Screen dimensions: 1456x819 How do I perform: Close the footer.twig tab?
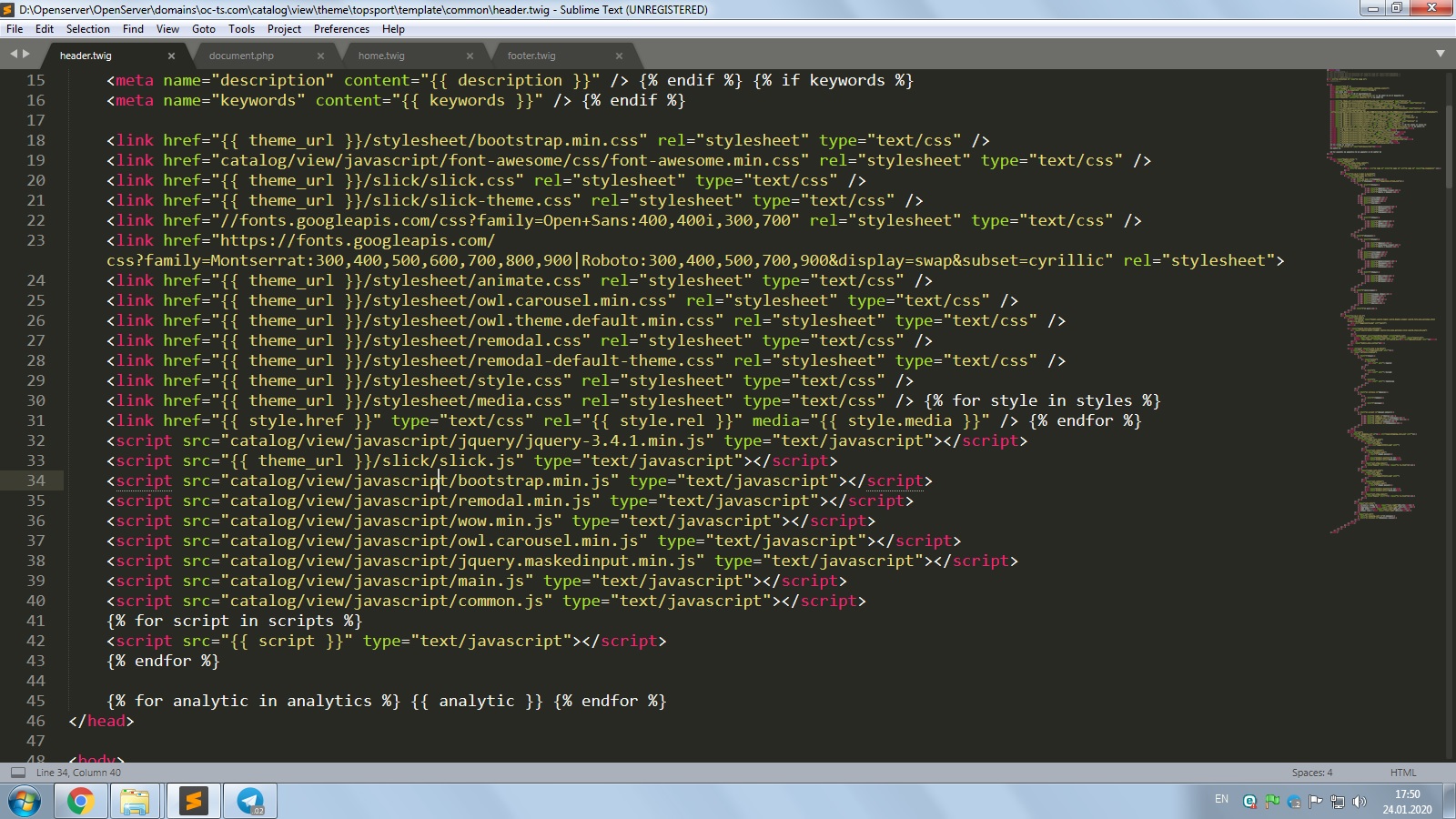[x=619, y=56]
